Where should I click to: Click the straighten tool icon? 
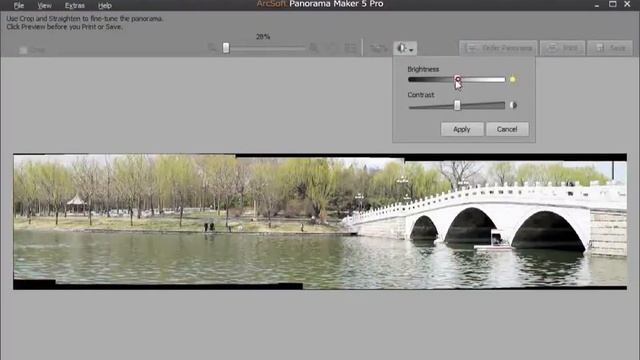point(378,49)
